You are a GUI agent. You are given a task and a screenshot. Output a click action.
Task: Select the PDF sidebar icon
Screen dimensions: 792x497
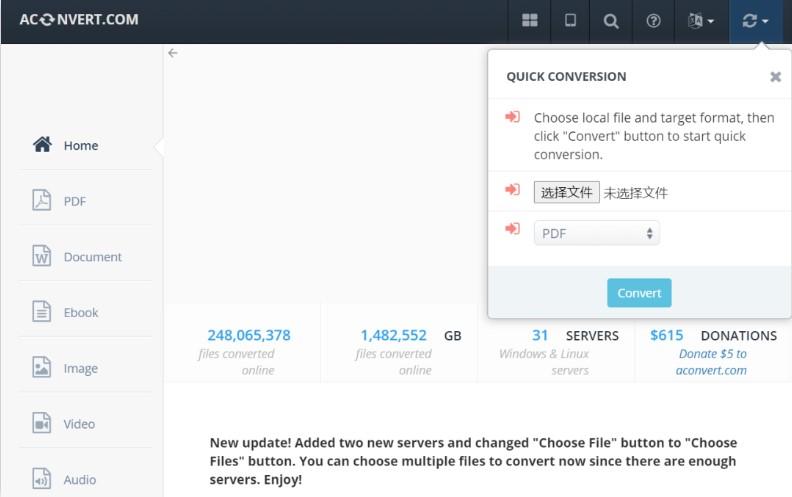coord(41,201)
